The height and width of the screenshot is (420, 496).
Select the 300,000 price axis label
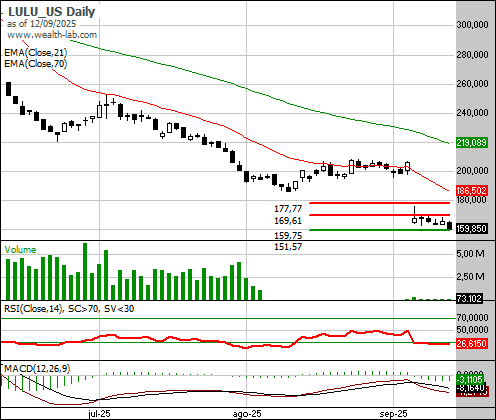coord(472,24)
